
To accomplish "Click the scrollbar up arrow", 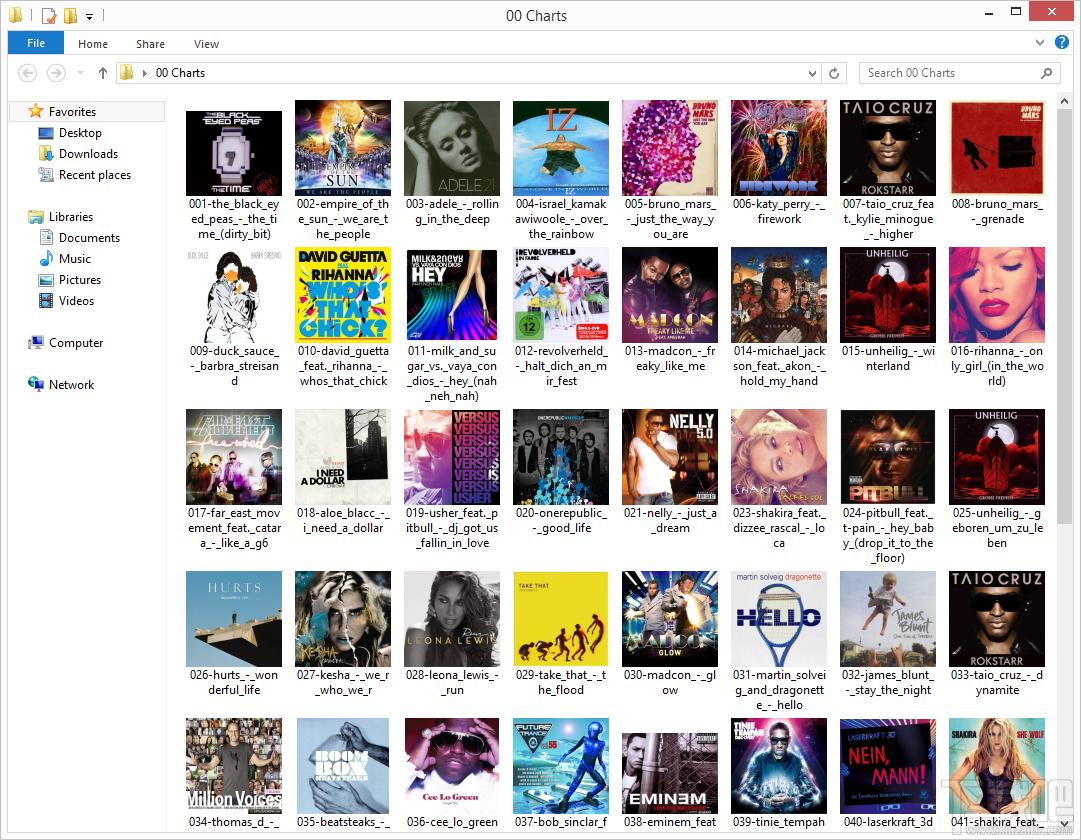I will (x=1064, y=101).
